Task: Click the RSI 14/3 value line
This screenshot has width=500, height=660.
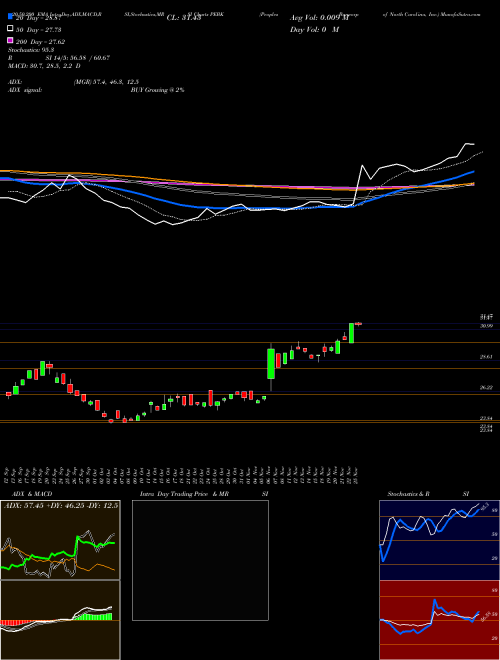Action: coord(59,58)
